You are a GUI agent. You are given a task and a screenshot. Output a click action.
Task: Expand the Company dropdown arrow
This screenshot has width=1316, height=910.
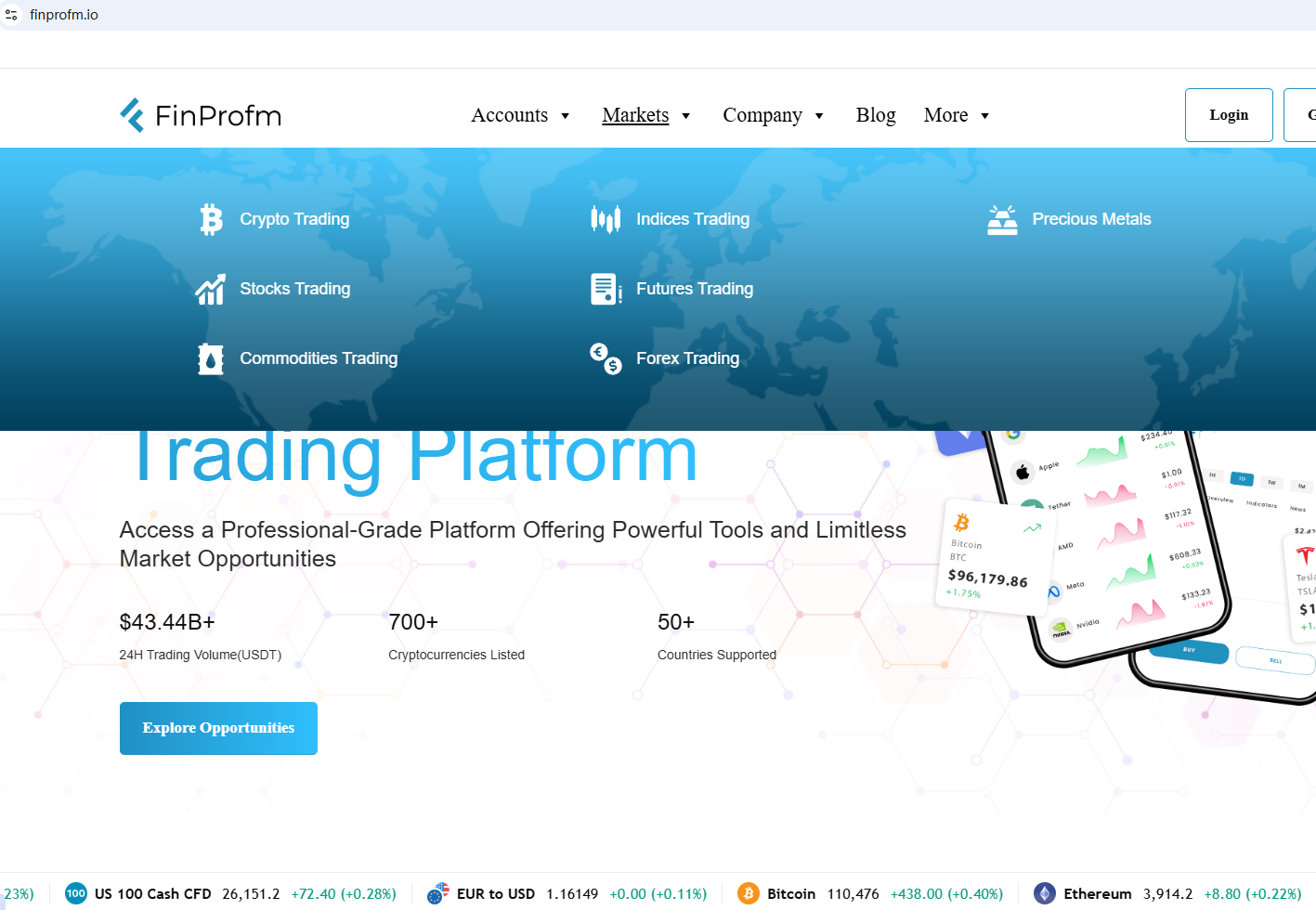click(x=819, y=116)
